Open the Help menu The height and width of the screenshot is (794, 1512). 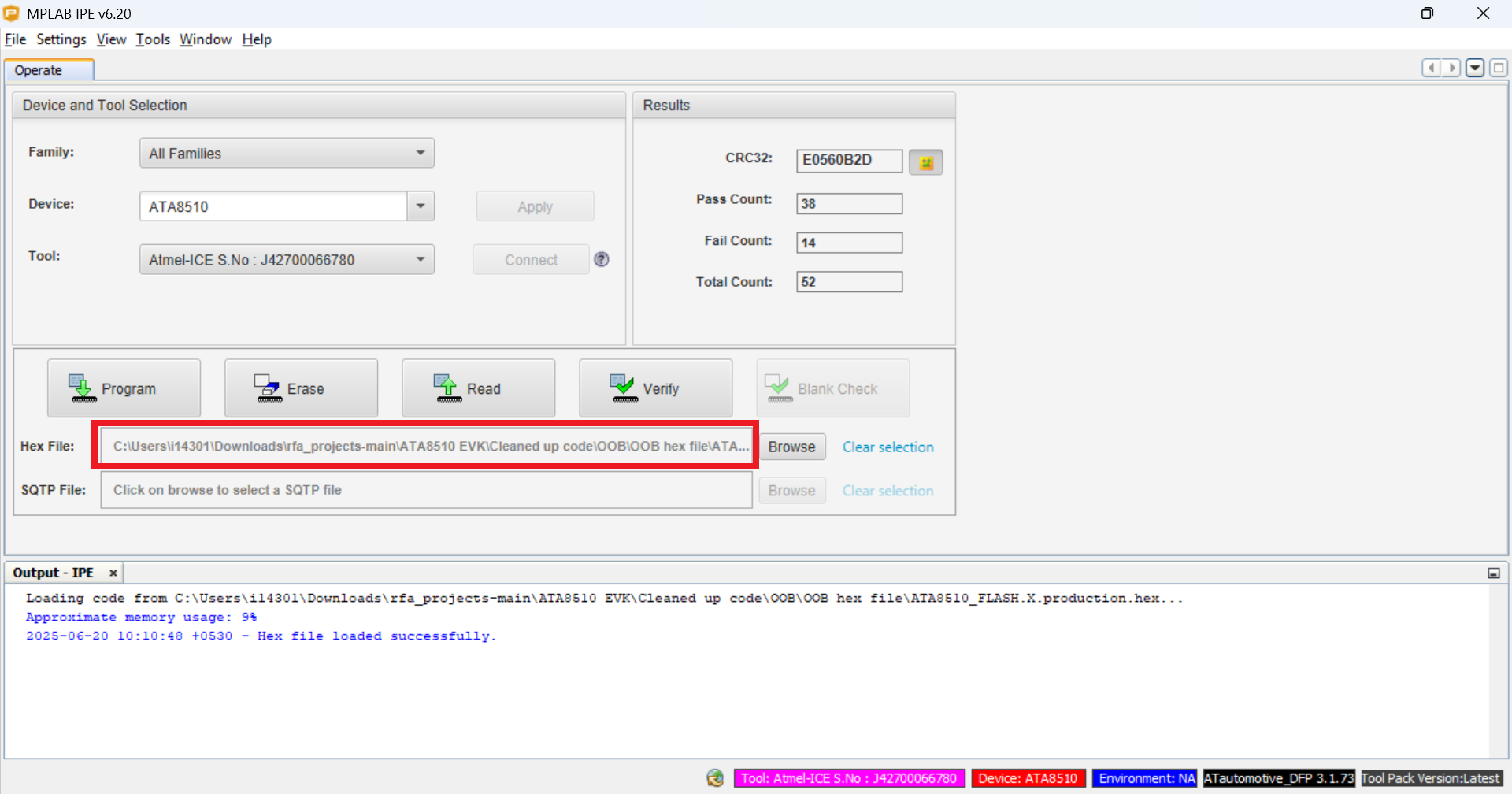coord(257,39)
